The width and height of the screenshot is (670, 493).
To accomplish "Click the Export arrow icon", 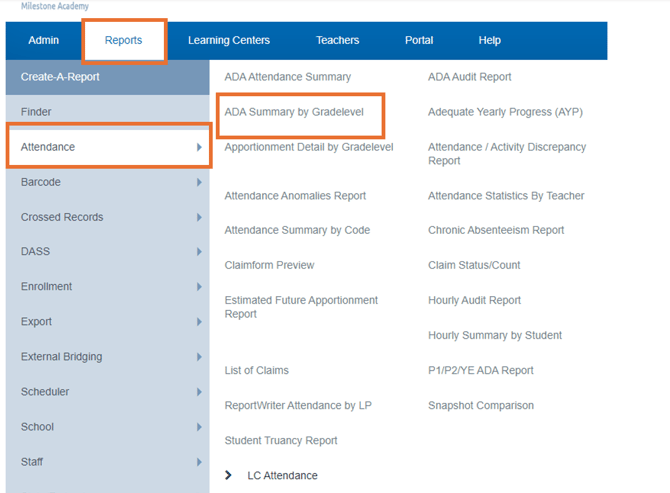I will click(199, 322).
